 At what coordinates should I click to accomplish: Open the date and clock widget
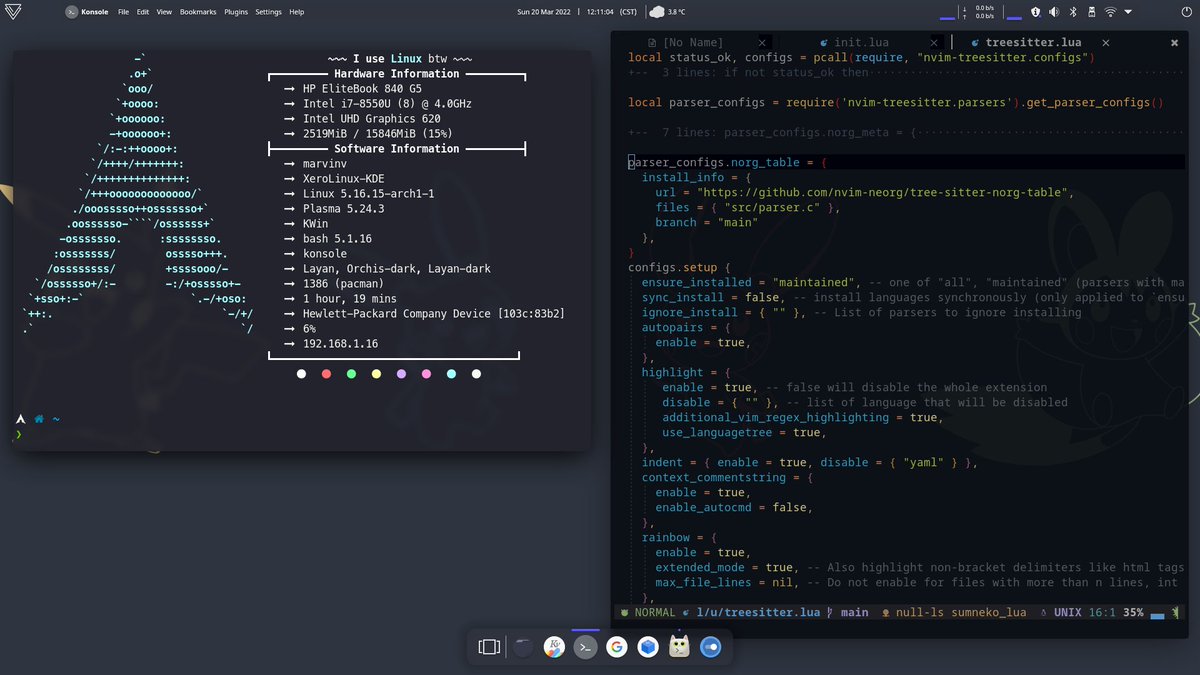(x=579, y=12)
